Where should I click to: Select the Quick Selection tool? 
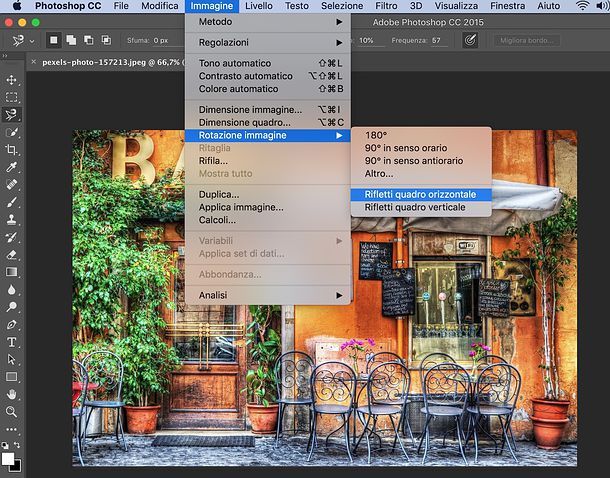click(x=11, y=132)
